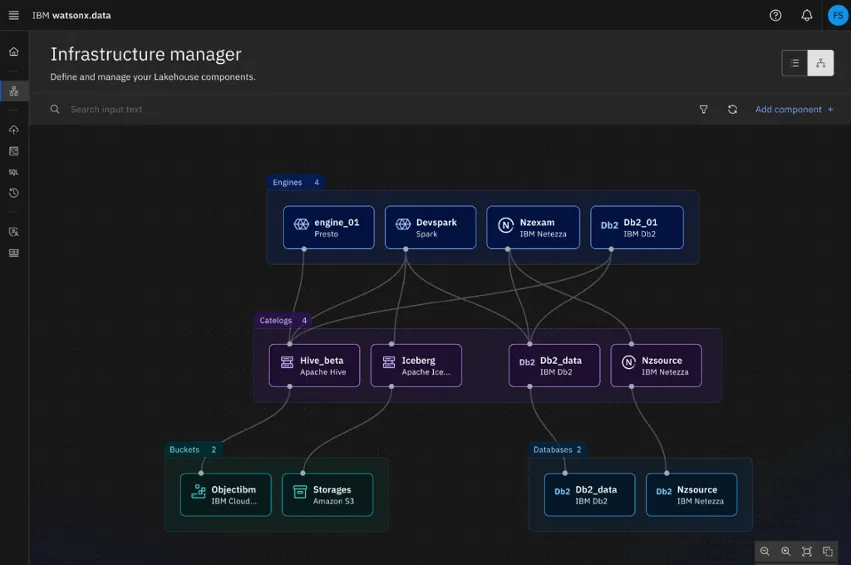Zoom out of the canvas
This screenshot has width=852, height=566.
click(765, 551)
